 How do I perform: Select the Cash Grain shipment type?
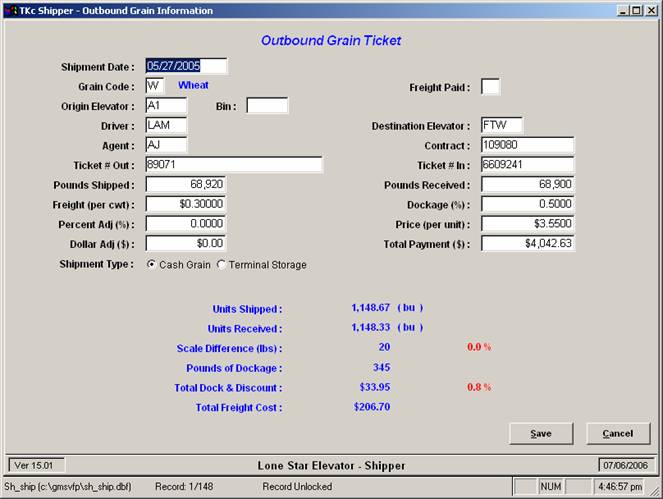152,265
